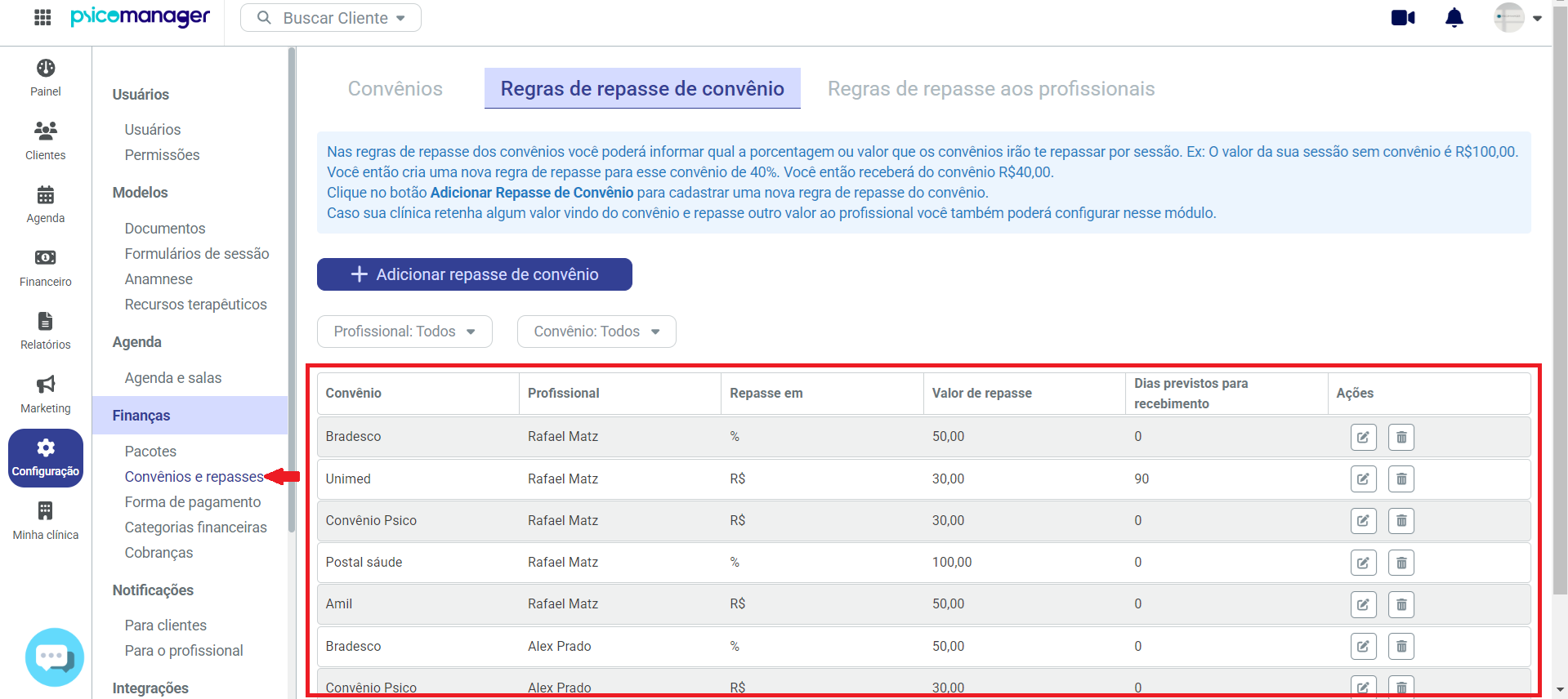This screenshot has height=699, width=1568.
Task: Edit the Unimed repasse rule
Action: click(x=1364, y=479)
